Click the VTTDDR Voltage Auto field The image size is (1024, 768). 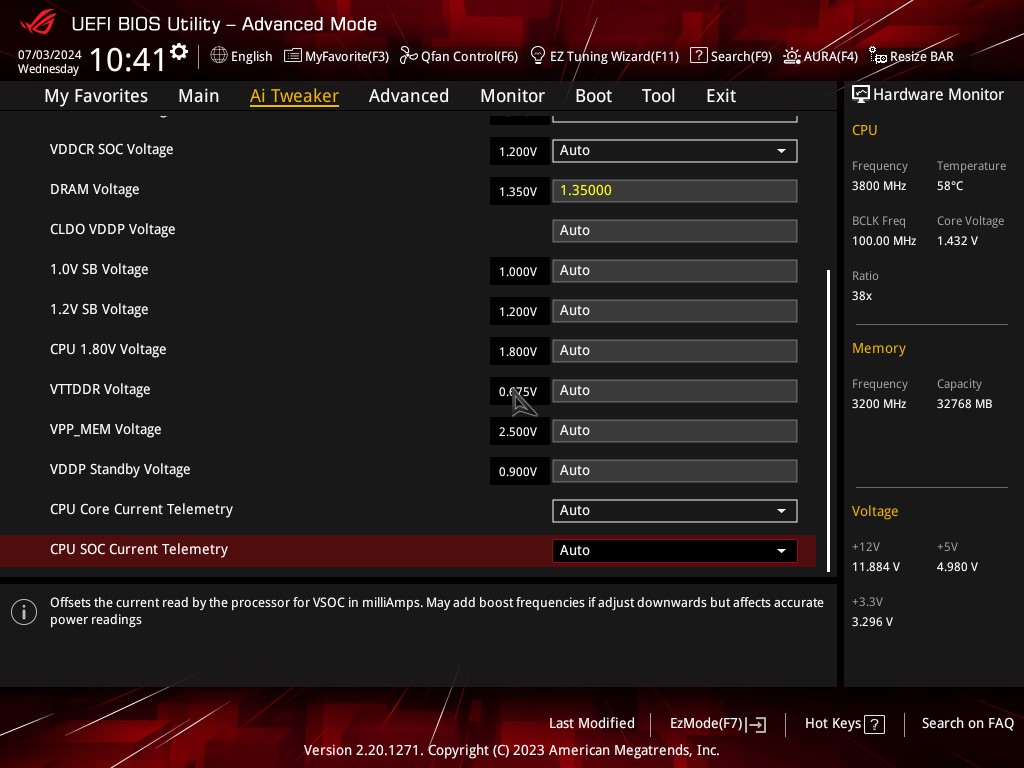coord(675,391)
